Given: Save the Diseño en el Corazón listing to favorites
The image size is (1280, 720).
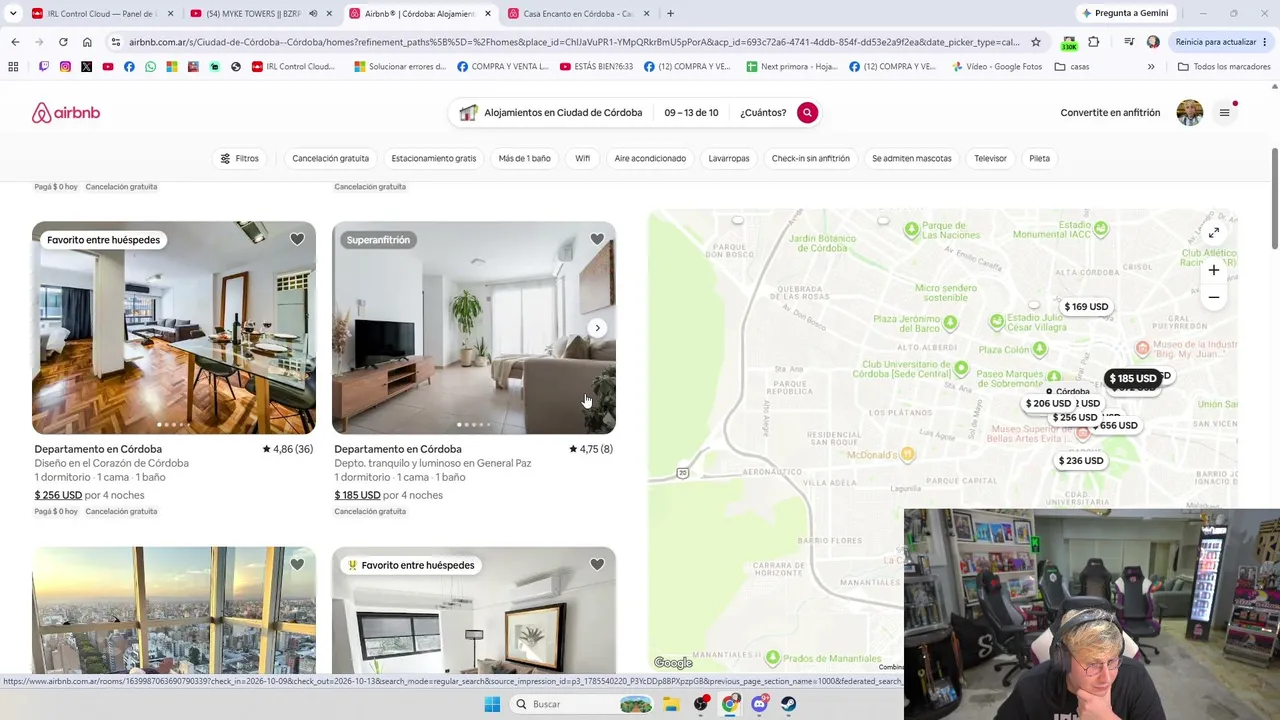Looking at the screenshot, I should tap(297, 240).
